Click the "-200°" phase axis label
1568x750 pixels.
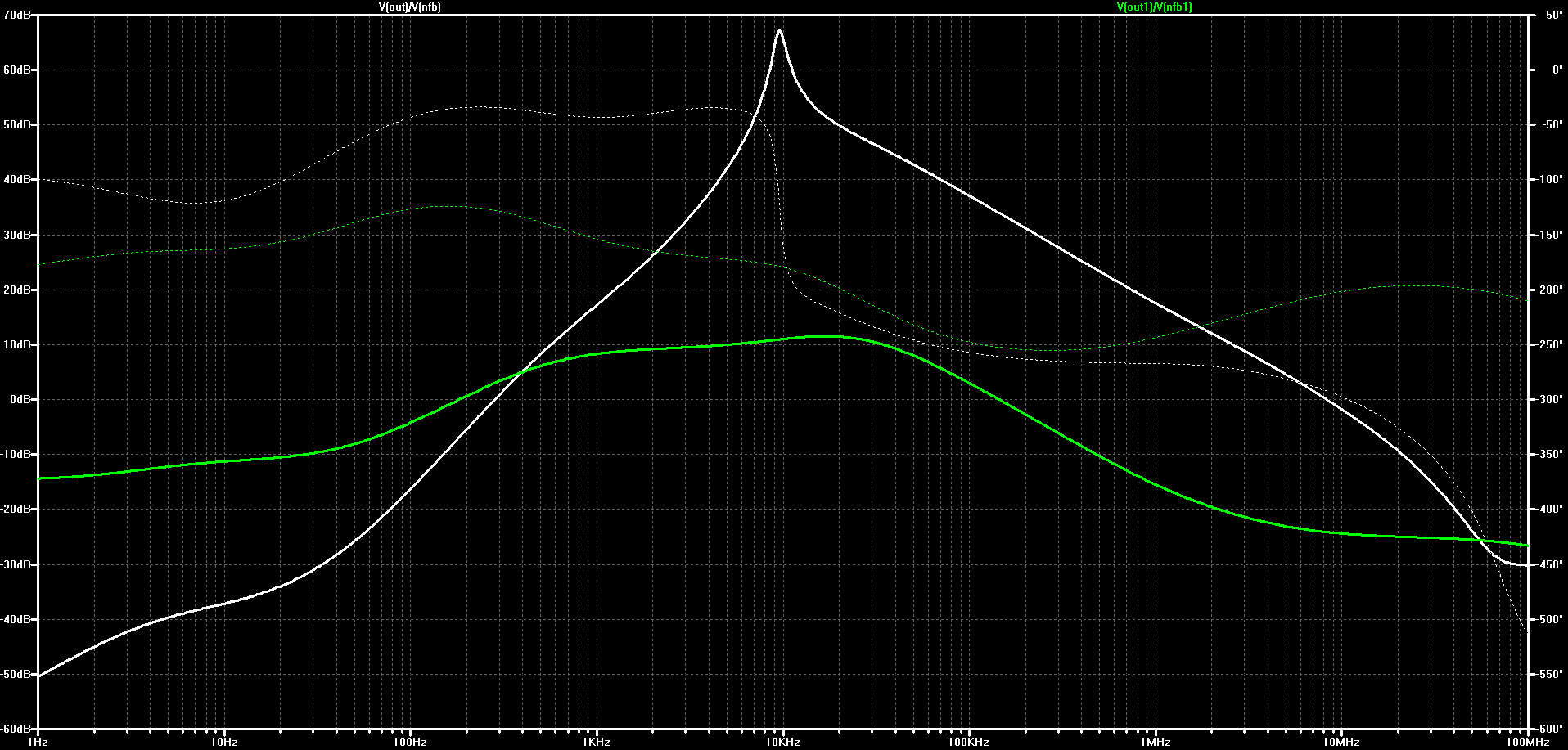point(1551,290)
